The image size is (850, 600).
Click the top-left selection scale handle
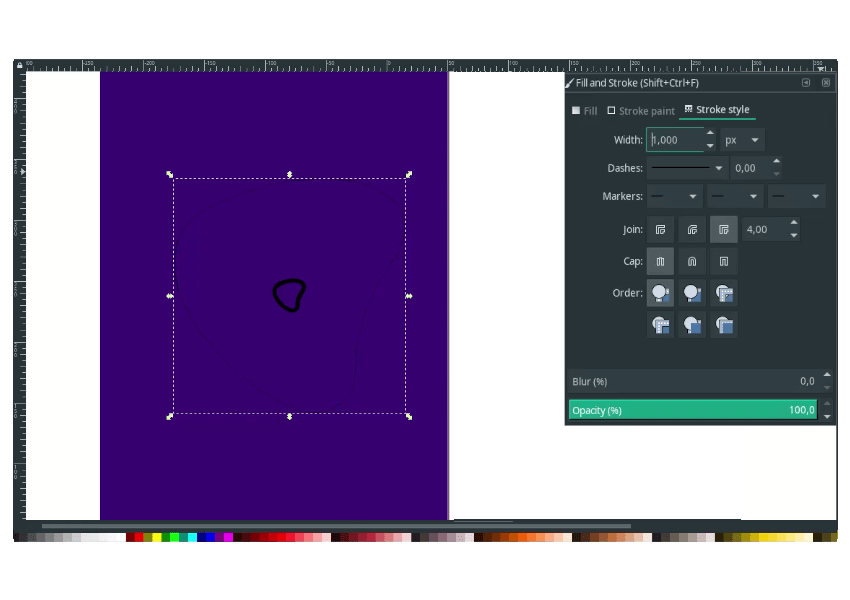170,175
